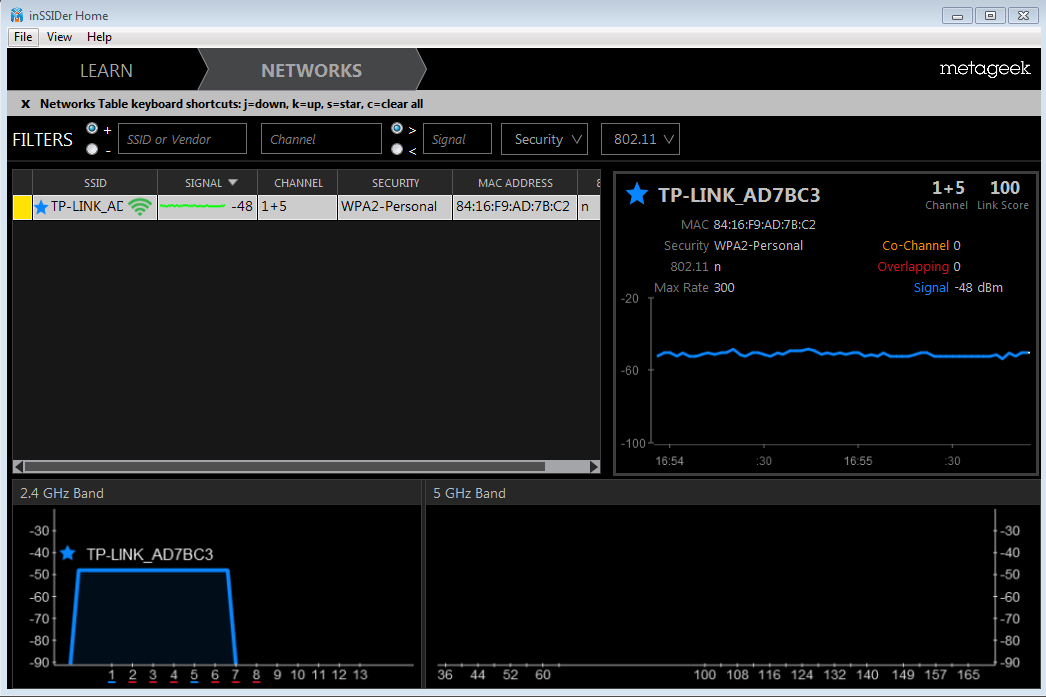Viewport: 1046px width, 697px height.
Task: Click star label in 2.4 GHz band graph
Action: pos(67,553)
